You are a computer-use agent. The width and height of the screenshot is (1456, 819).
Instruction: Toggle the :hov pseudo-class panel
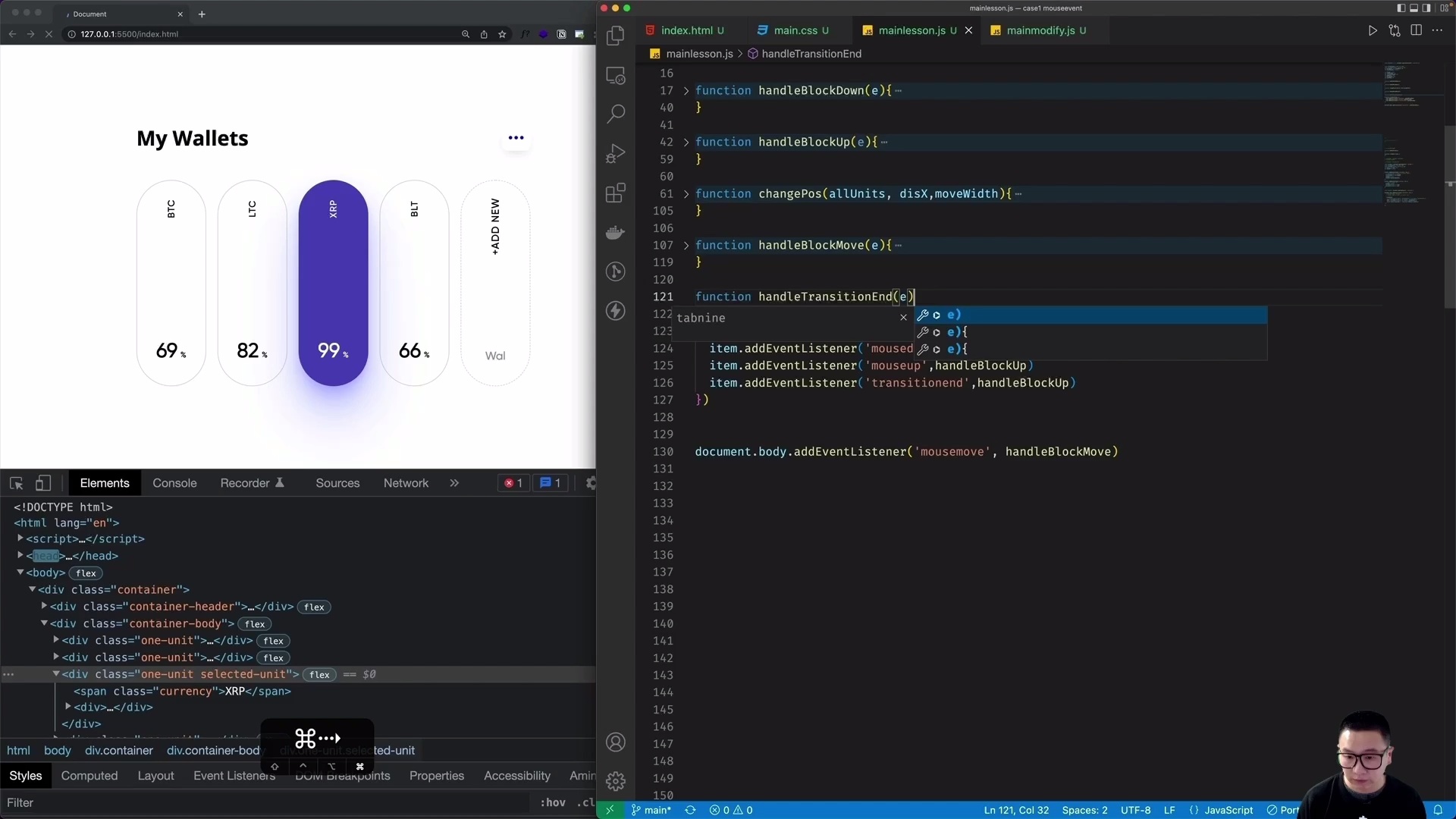click(552, 802)
